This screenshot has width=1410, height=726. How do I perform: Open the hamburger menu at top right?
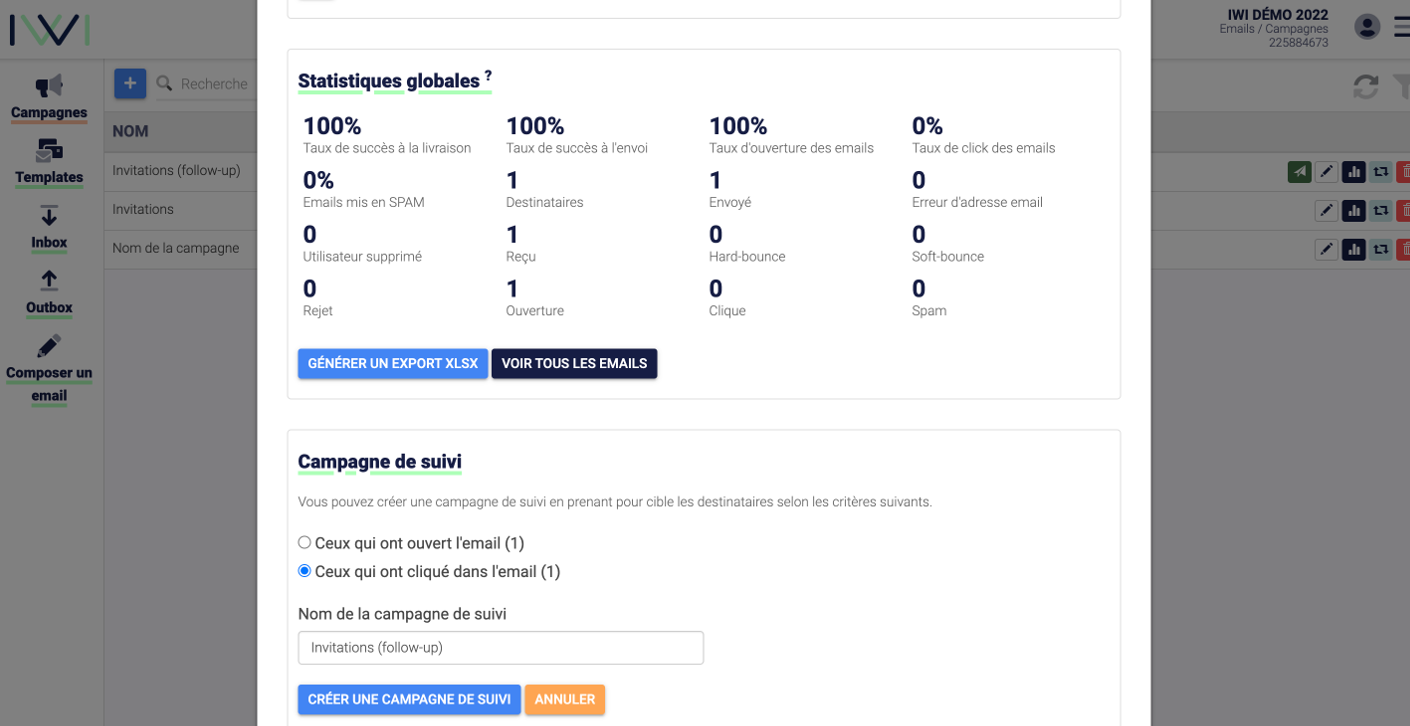point(1402,27)
